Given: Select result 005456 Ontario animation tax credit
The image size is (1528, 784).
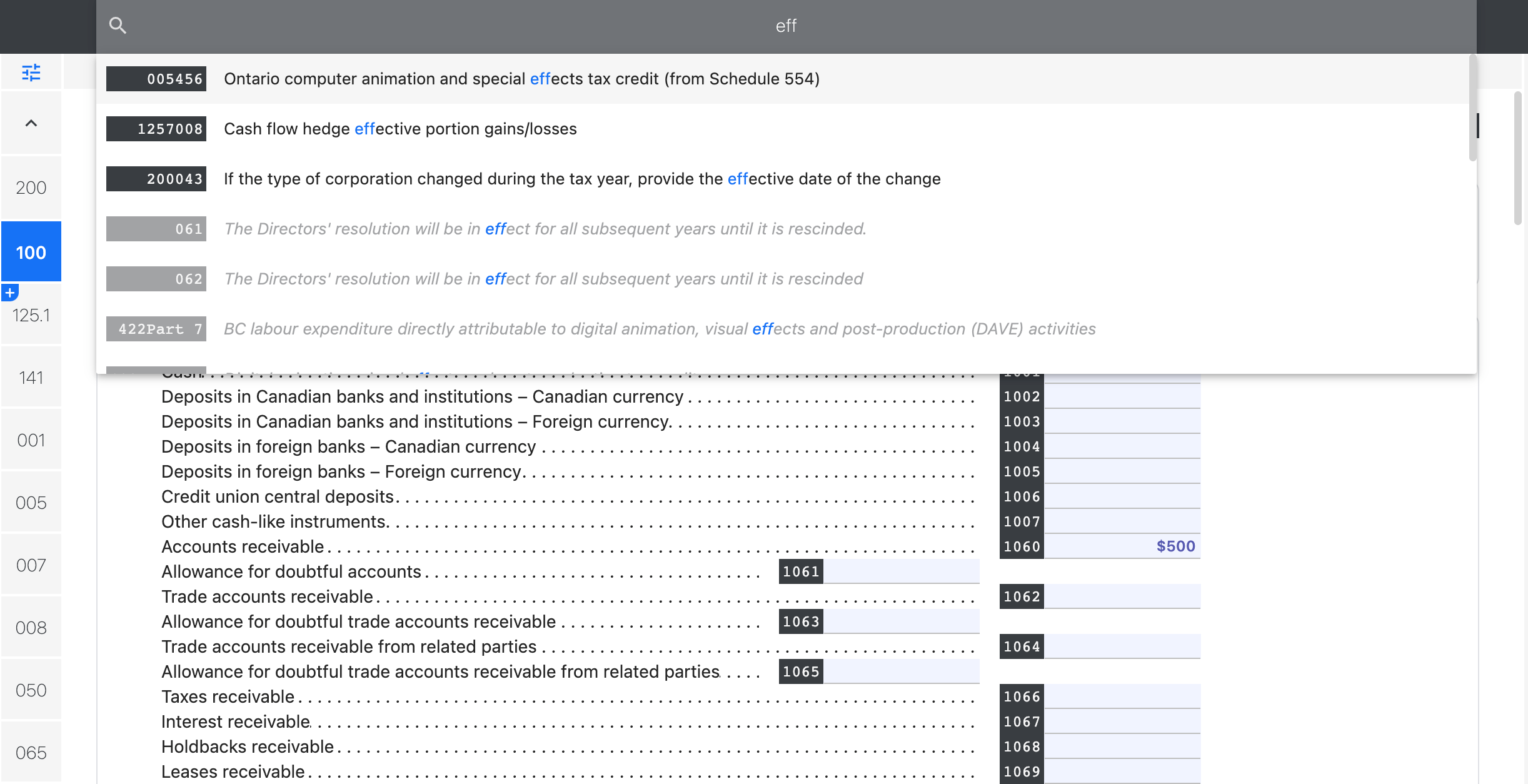Looking at the screenshot, I should click(x=521, y=79).
